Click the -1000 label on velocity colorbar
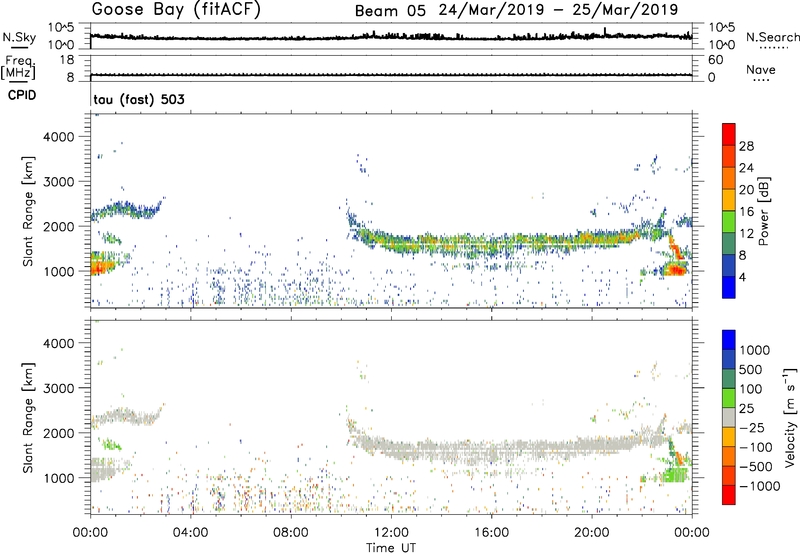The image size is (800, 554). tap(760, 486)
